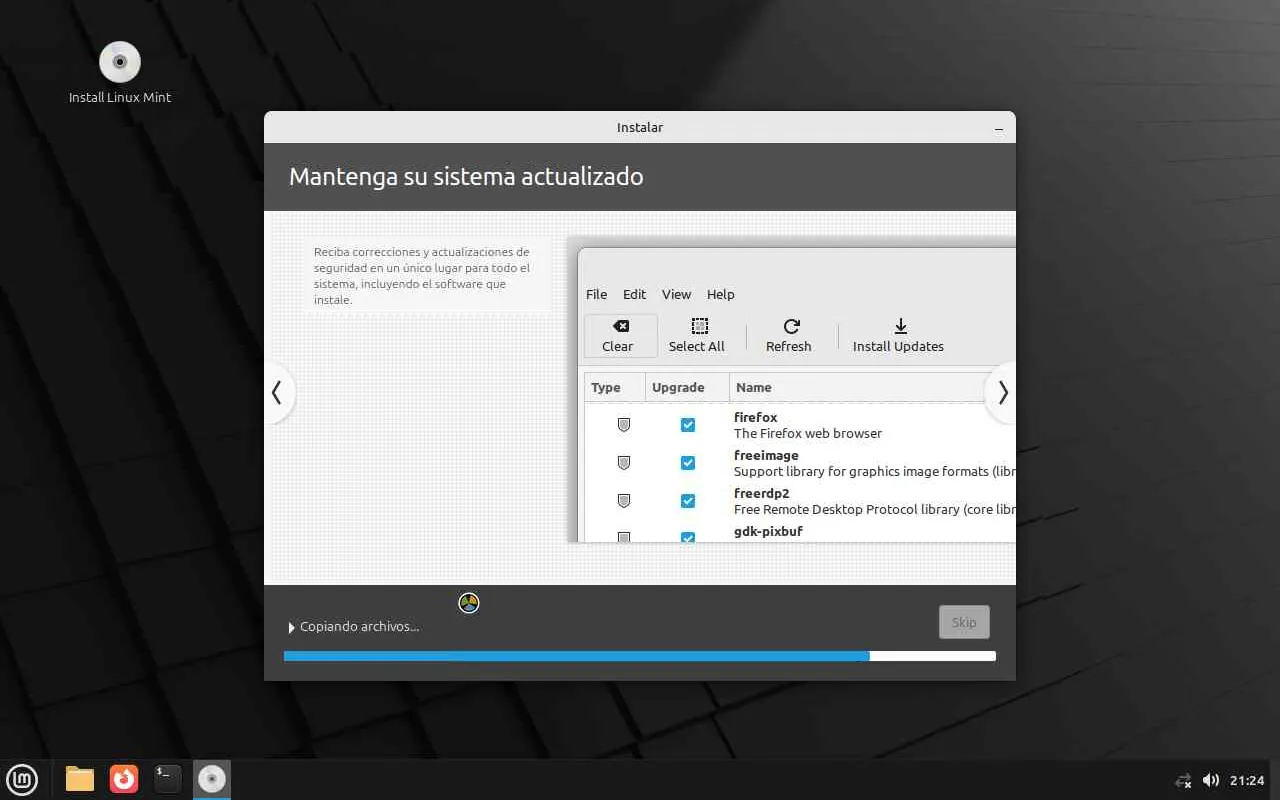Select the freeimage package name

point(766,455)
